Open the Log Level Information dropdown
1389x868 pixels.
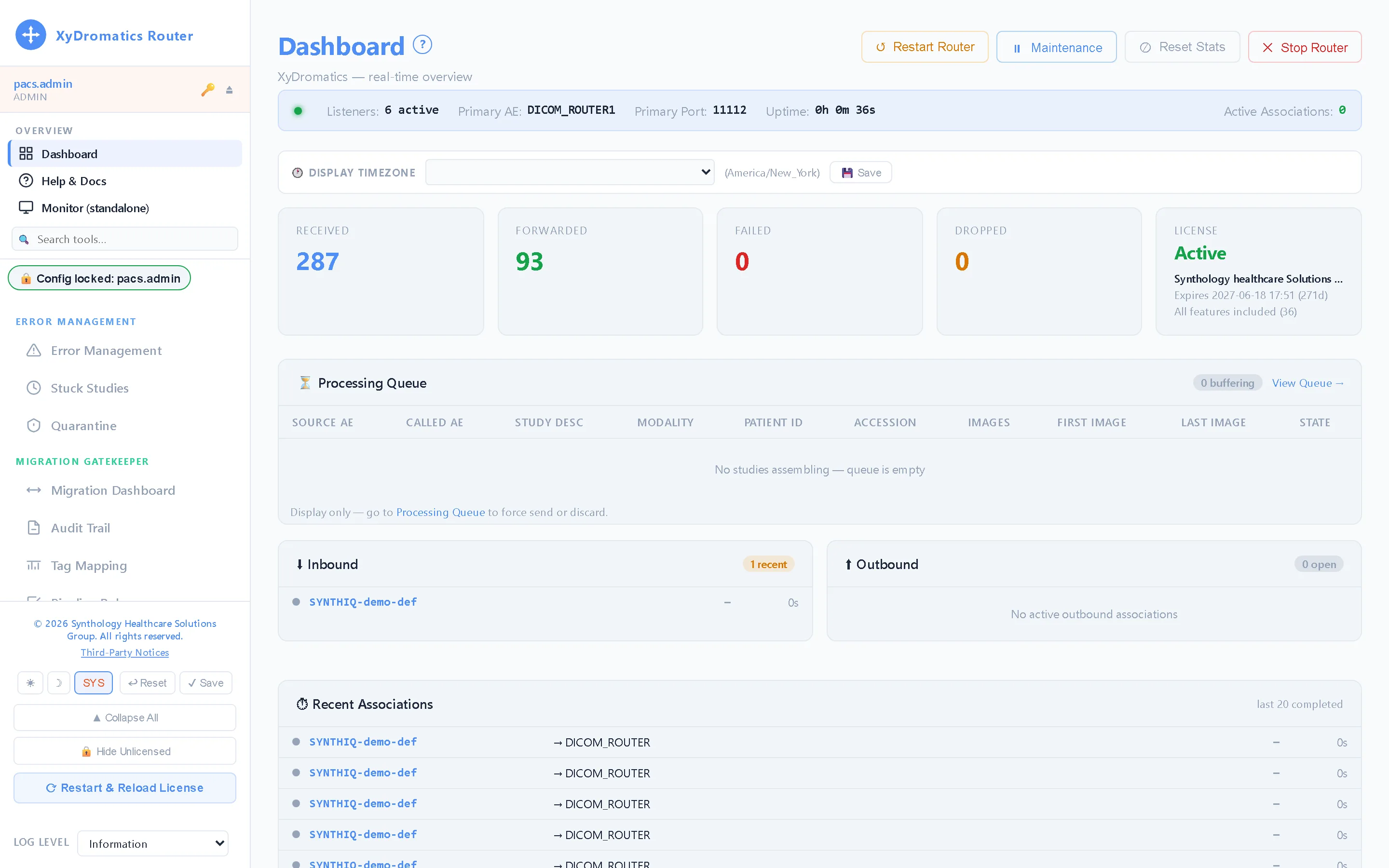pyautogui.click(x=153, y=843)
